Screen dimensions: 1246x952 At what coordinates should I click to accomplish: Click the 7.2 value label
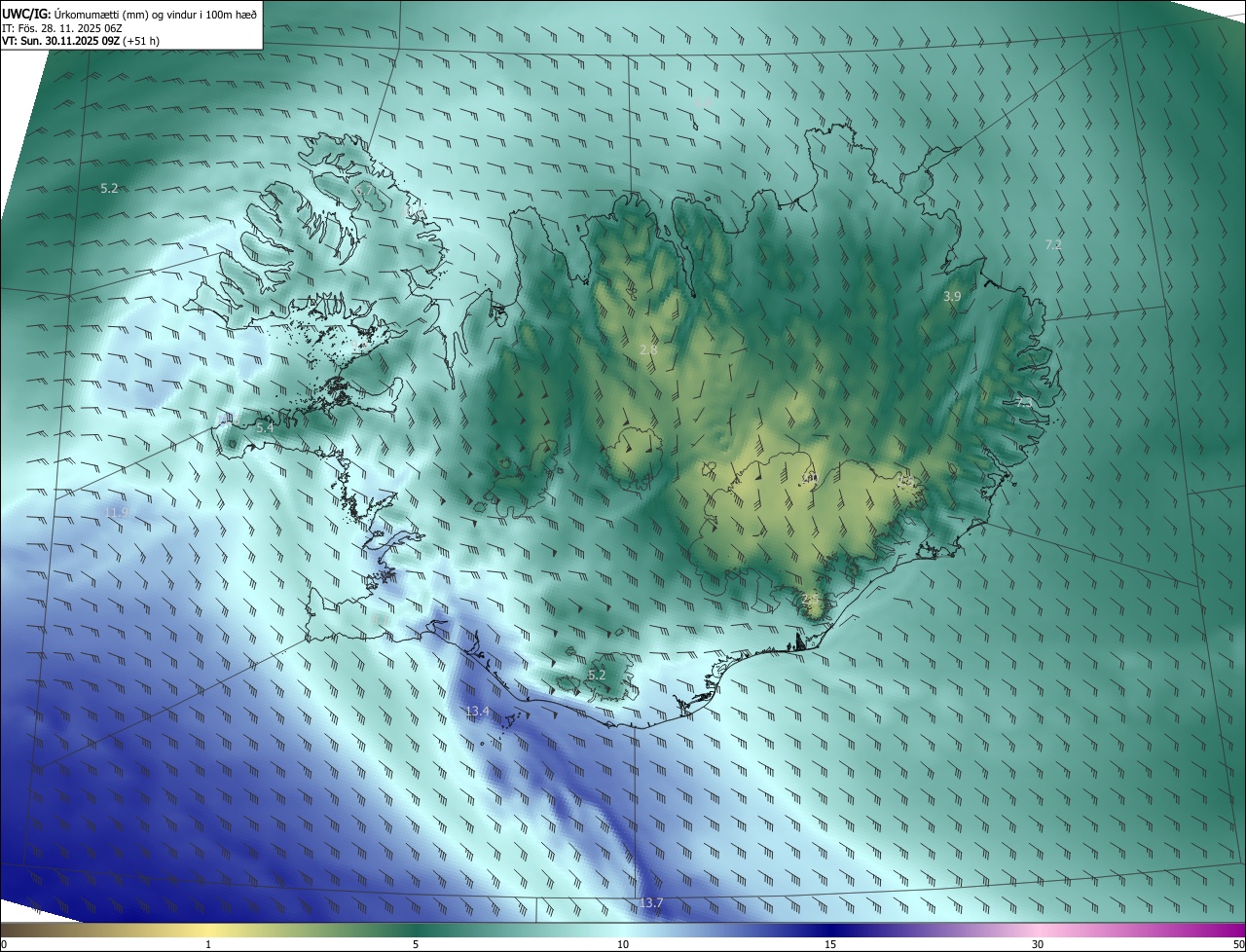[x=1053, y=244]
